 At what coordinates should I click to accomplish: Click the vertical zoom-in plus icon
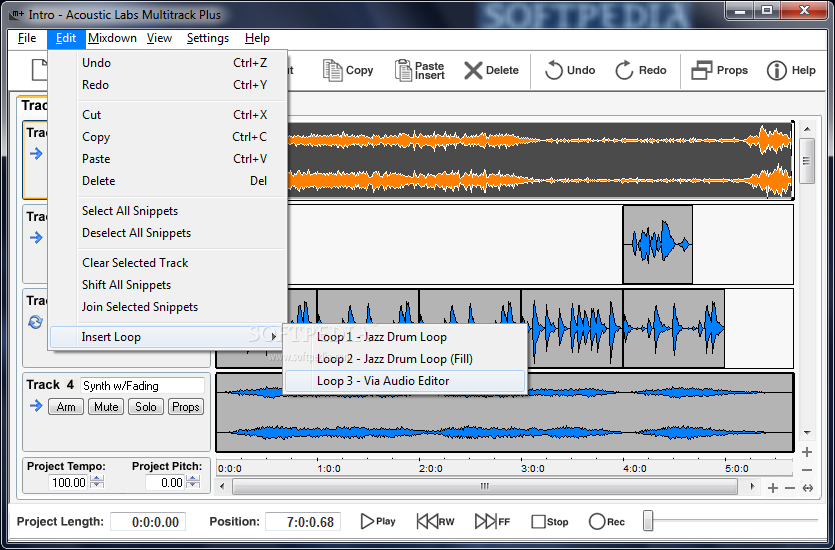(x=807, y=452)
